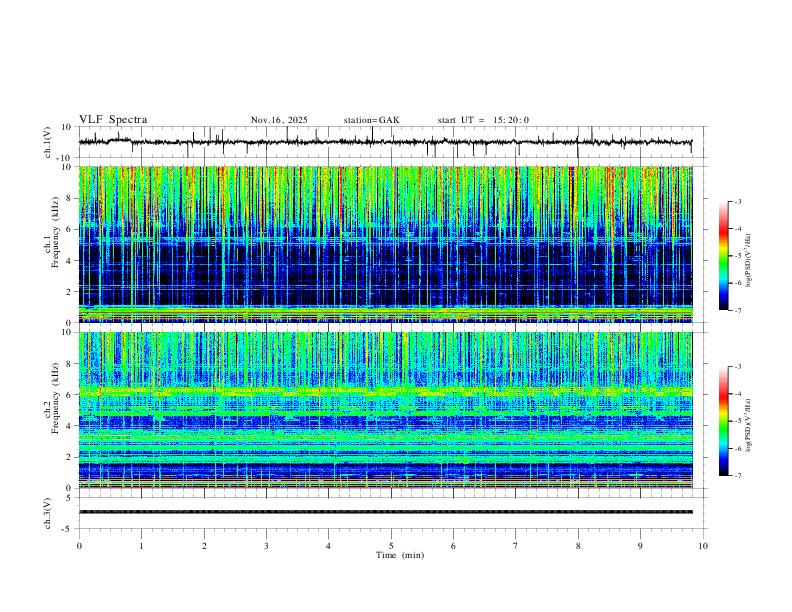The width and height of the screenshot is (792, 612).
Task: Click time axis tick label "1"
Action: click(x=141, y=546)
